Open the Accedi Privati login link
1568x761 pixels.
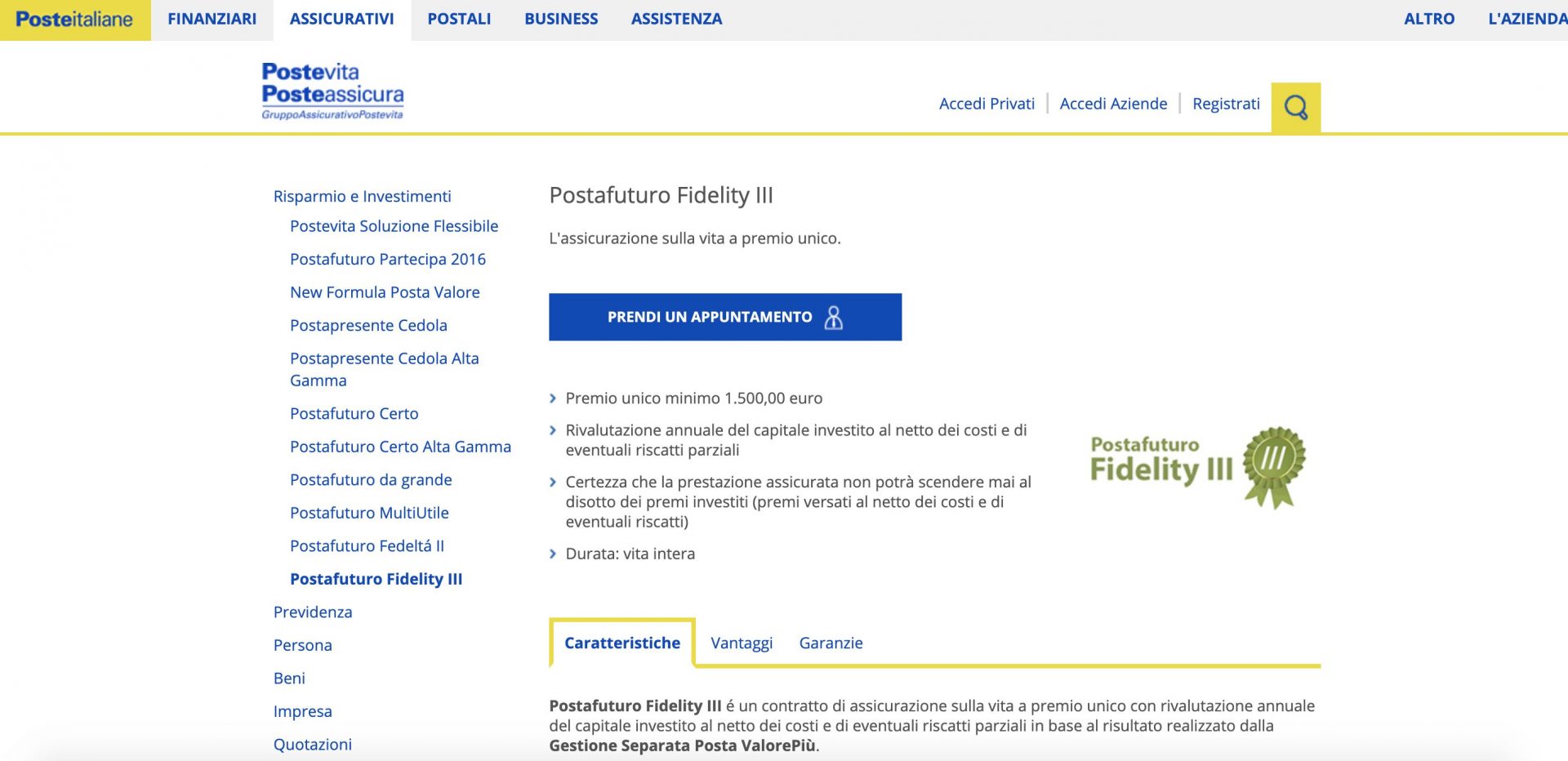[x=987, y=104]
